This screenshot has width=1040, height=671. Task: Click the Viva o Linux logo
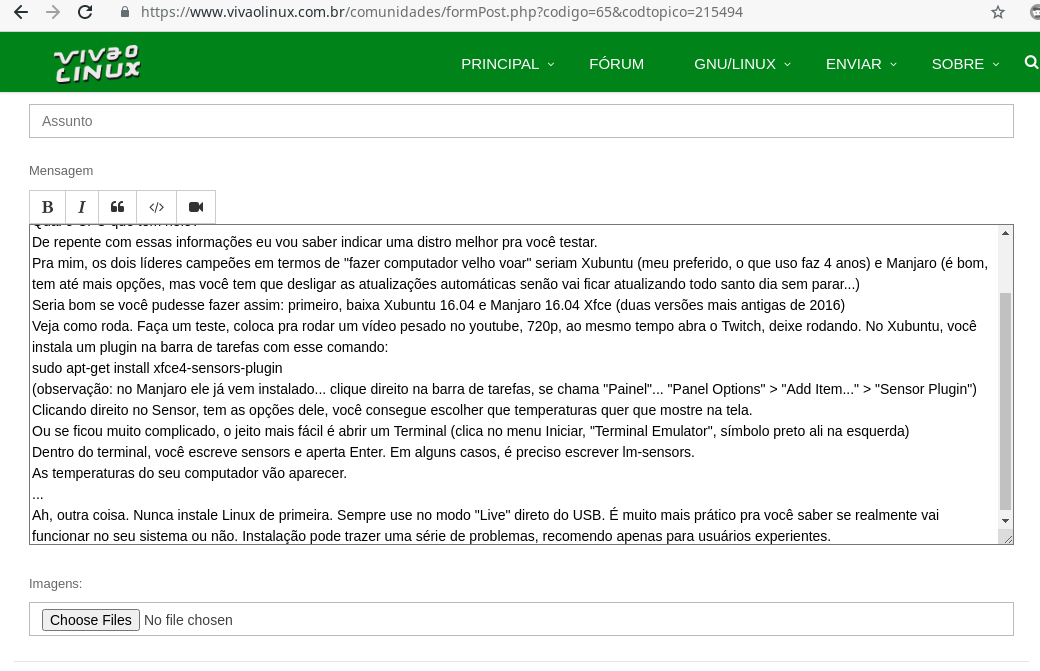(97, 63)
